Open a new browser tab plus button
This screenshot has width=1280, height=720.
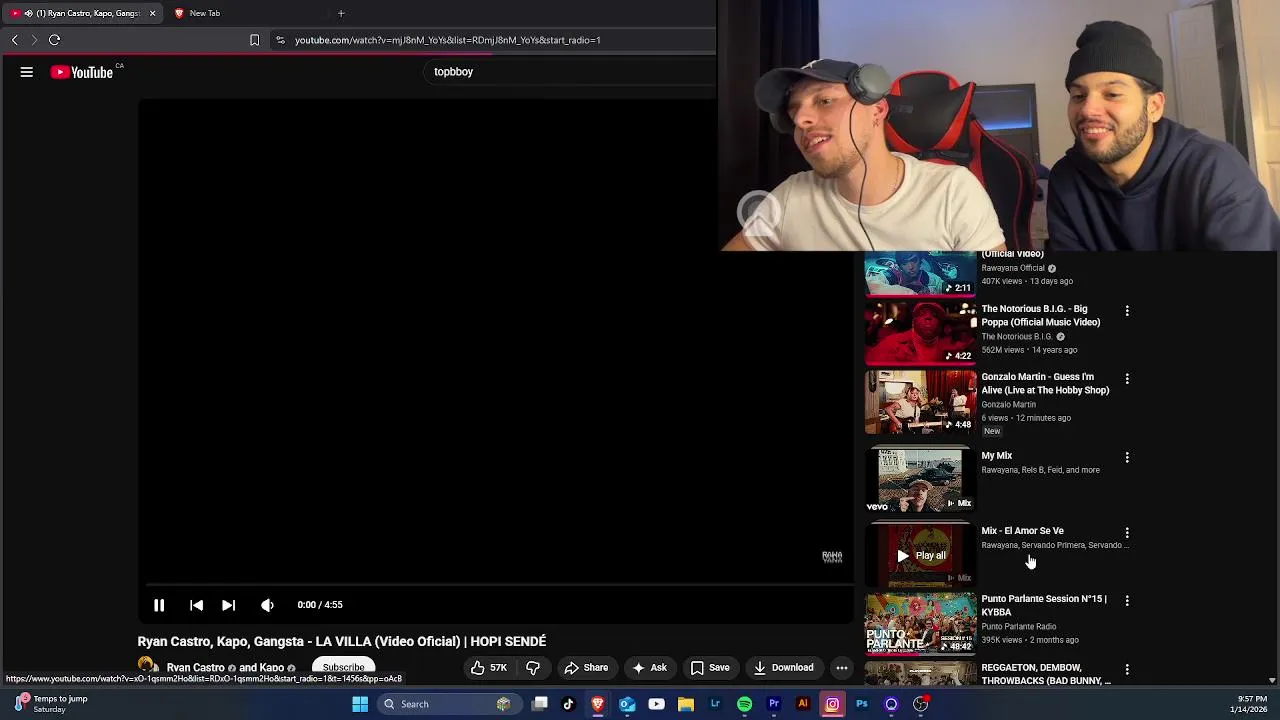(341, 13)
